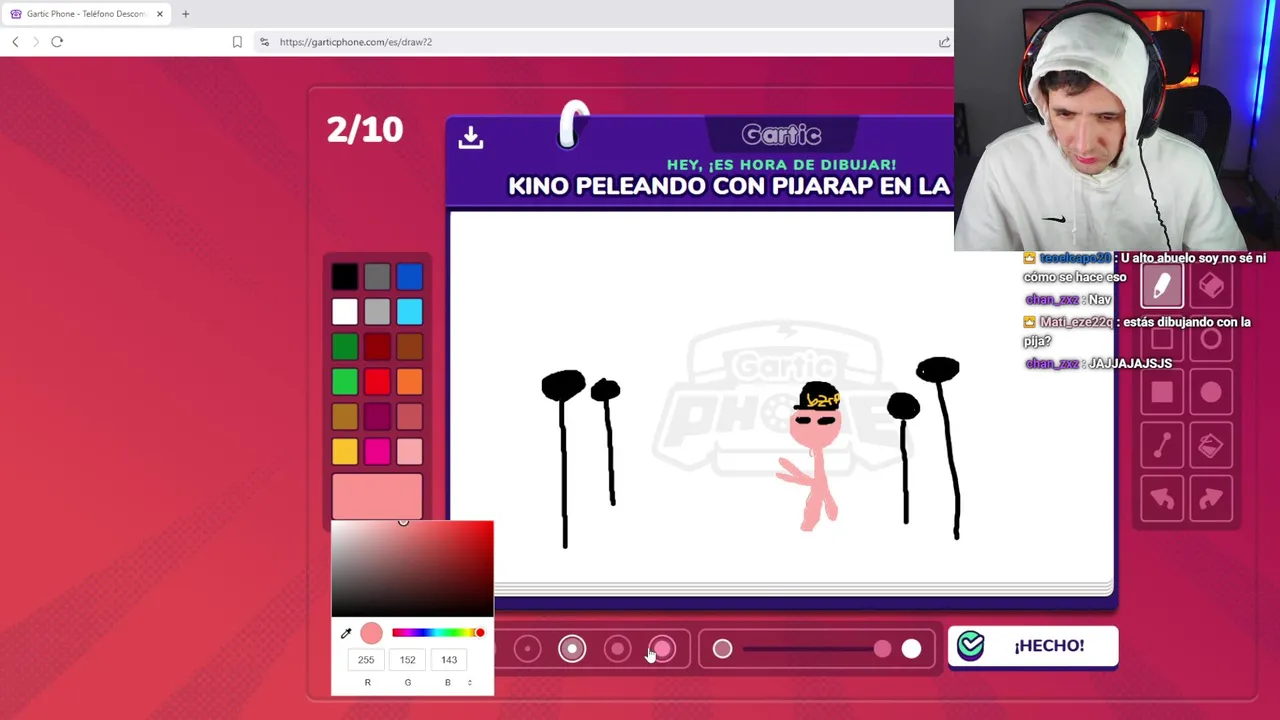This screenshot has height=720, width=1280.
Task: Activate the paint bucket fill tool
Action: click(1211, 446)
